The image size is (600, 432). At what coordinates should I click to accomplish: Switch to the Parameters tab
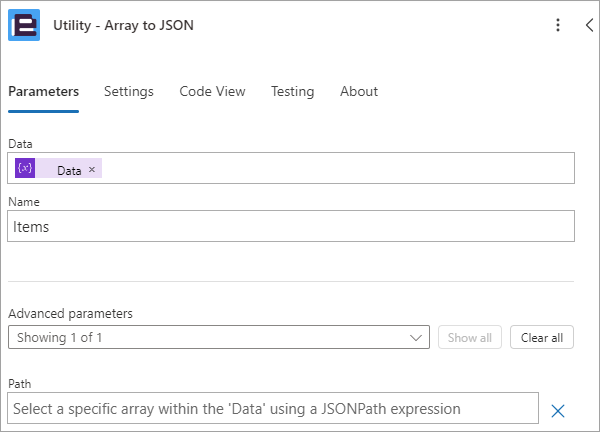43,91
